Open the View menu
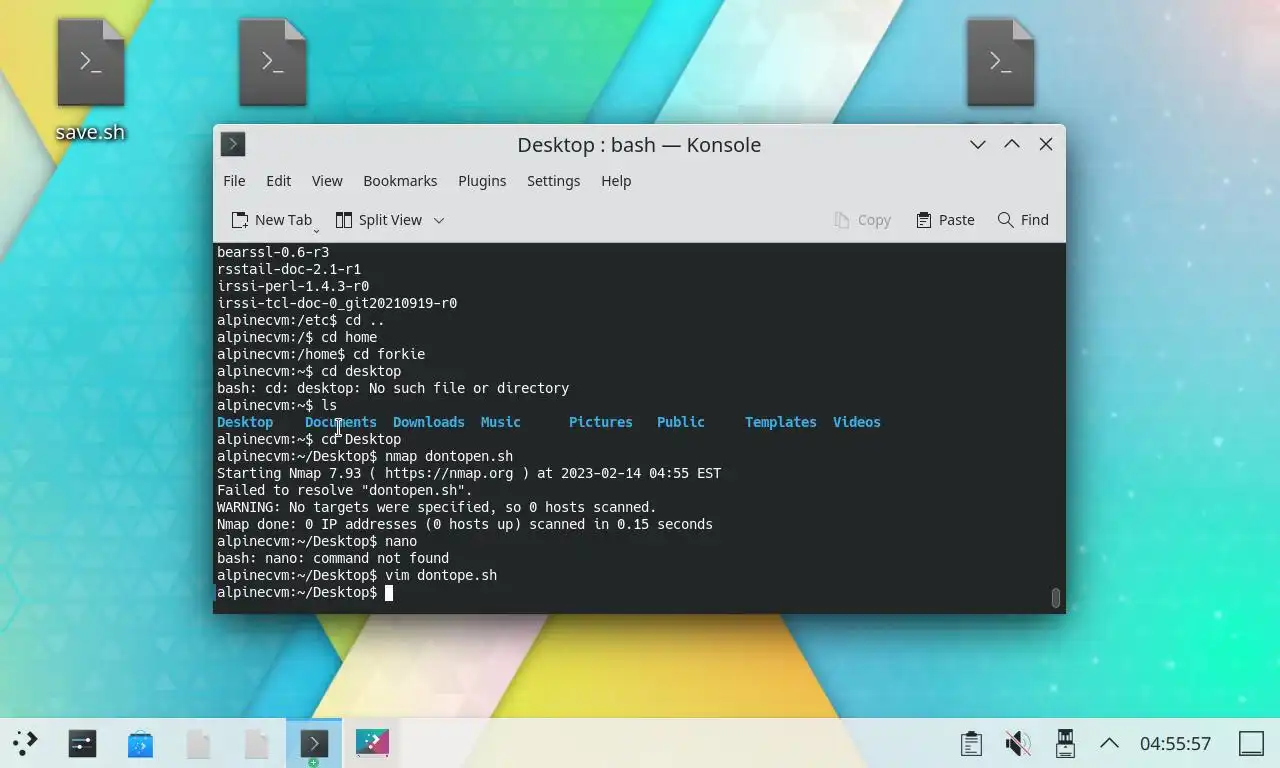 [x=327, y=181]
